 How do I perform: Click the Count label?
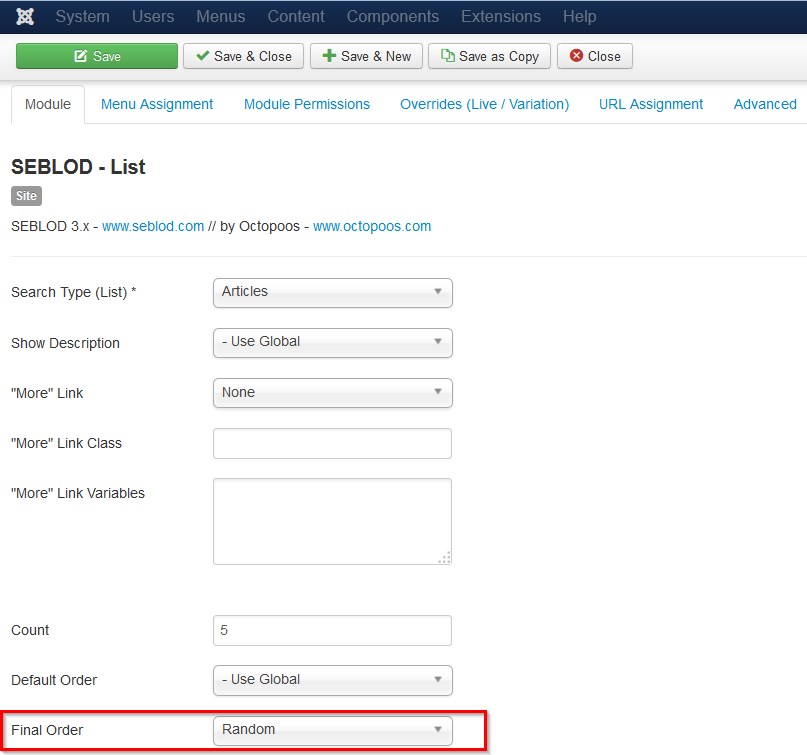click(30, 630)
